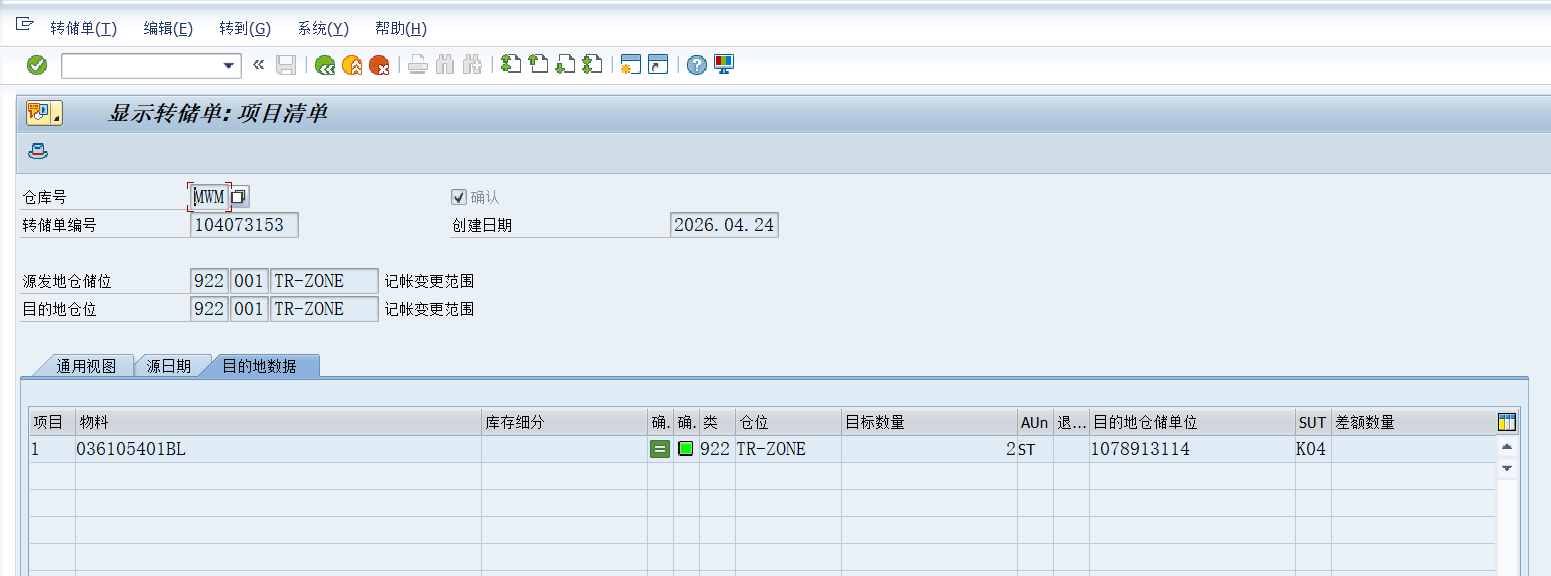This screenshot has width=1551, height=576.
Task: Open the 系统(Y) menu
Action: 322,28
